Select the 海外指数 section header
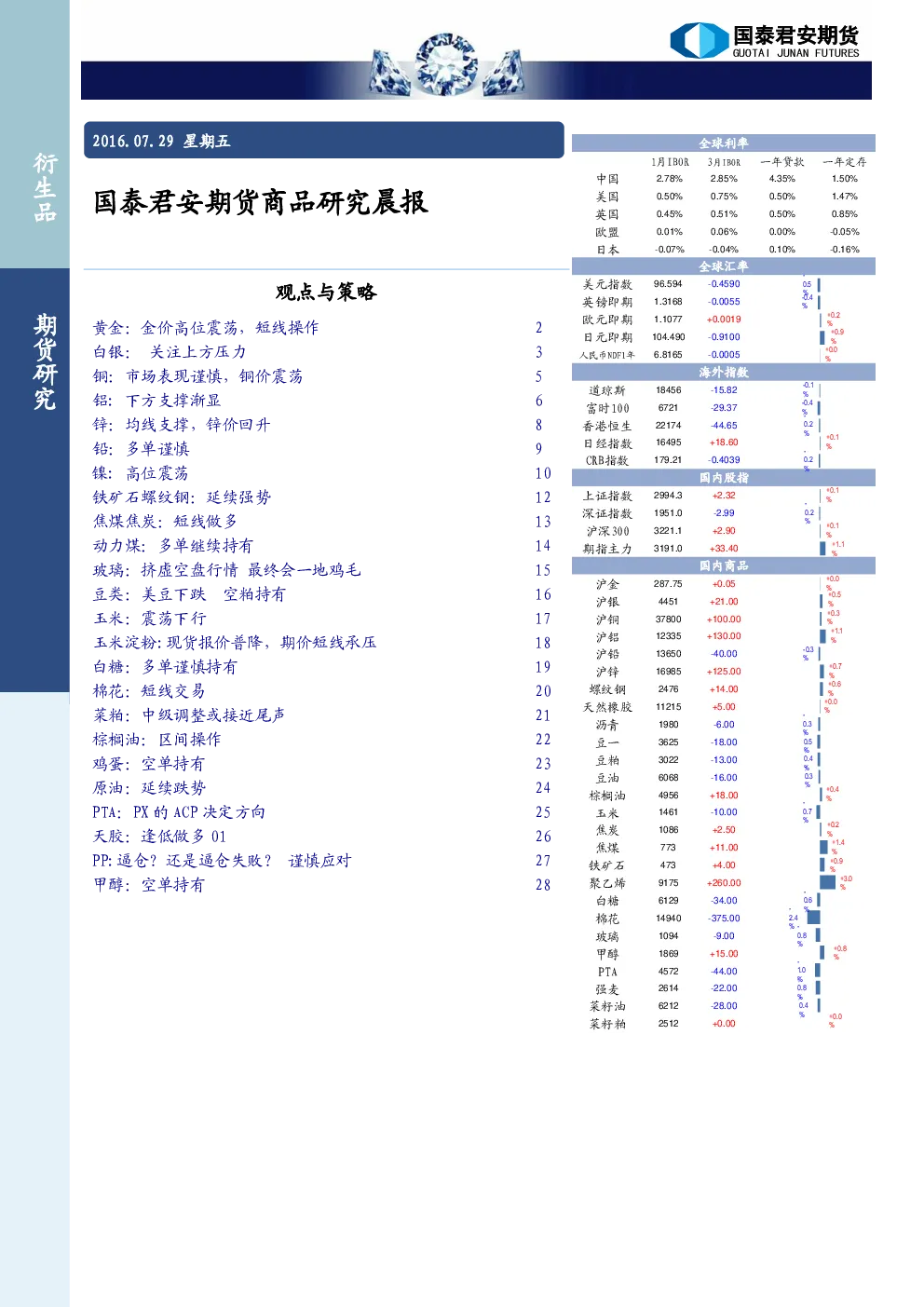Viewport: 924px width, 1307px height. click(724, 373)
